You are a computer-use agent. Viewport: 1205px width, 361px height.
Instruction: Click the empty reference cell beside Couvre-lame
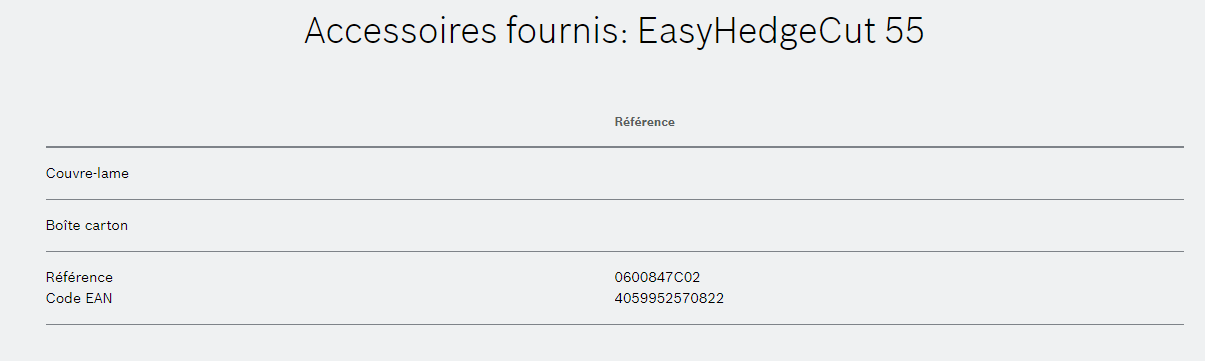pyautogui.click(x=898, y=174)
